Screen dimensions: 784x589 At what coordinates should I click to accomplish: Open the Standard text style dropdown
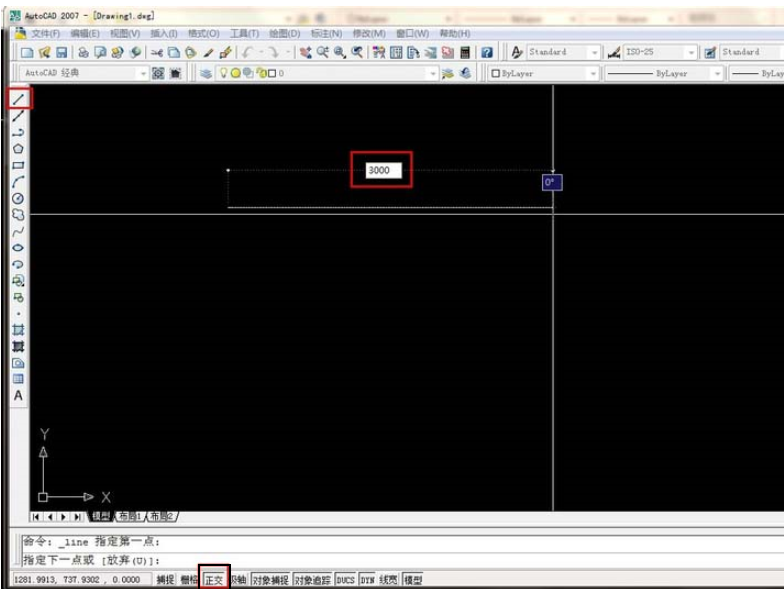(594, 52)
